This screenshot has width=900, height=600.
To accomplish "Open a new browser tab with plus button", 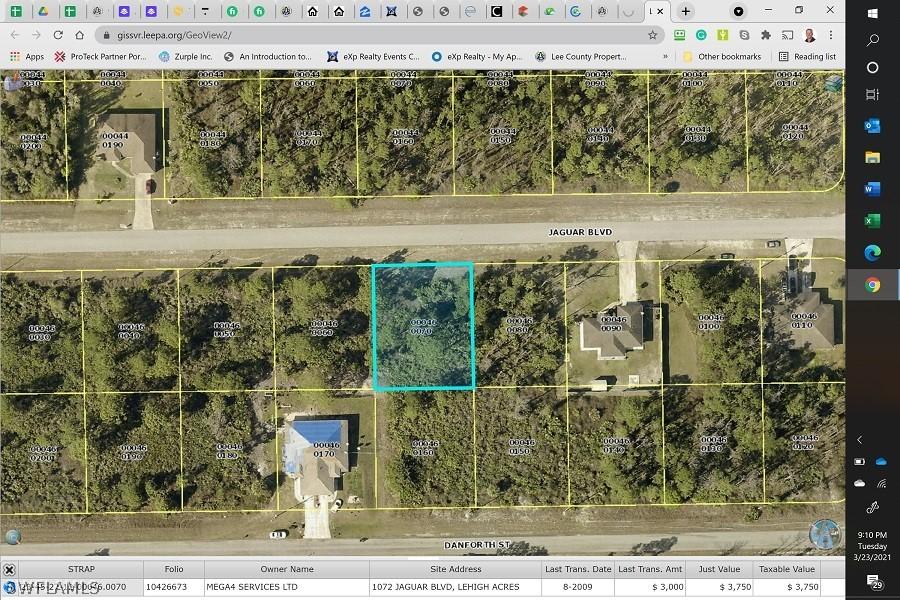I will pyautogui.click(x=684, y=12).
